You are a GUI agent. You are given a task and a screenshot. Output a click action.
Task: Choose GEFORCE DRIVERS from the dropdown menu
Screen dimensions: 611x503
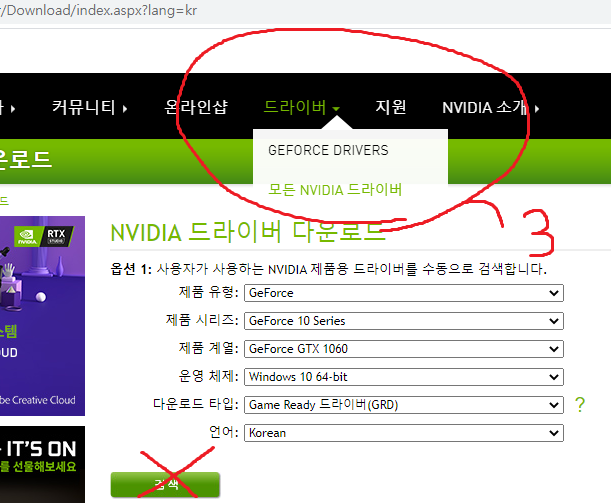pos(328,150)
